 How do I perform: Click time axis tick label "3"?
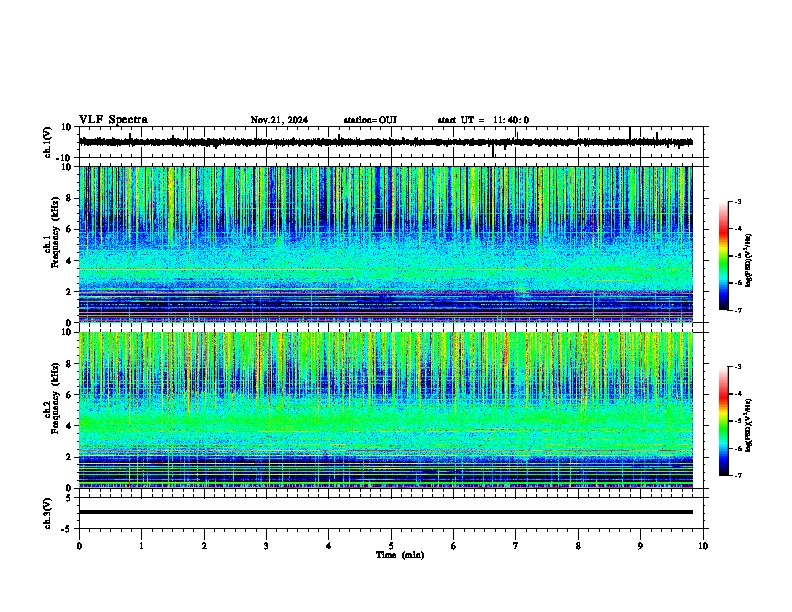tap(267, 546)
